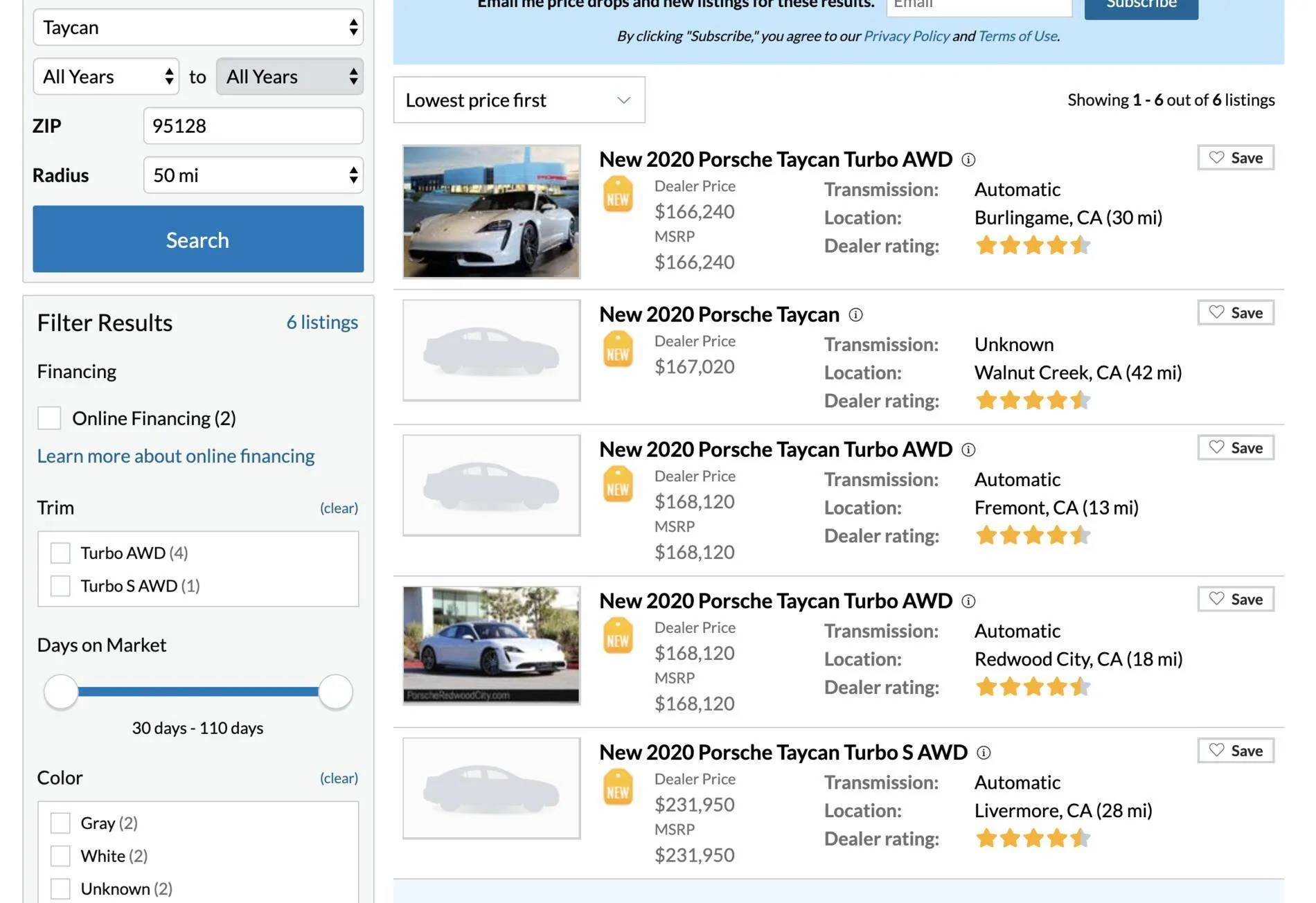Viewport: 1316px width, 903px height.
Task: Click placeholder car image for Walnut Creek listing
Action: click(x=492, y=350)
